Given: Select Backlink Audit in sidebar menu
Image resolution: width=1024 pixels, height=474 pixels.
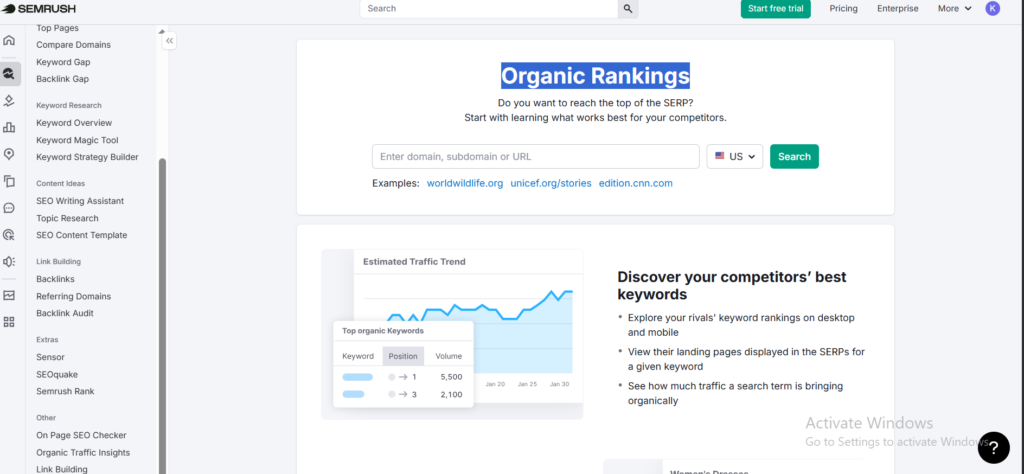Looking at the screenshot, I should pyautogui.click(x=65, y=313).
